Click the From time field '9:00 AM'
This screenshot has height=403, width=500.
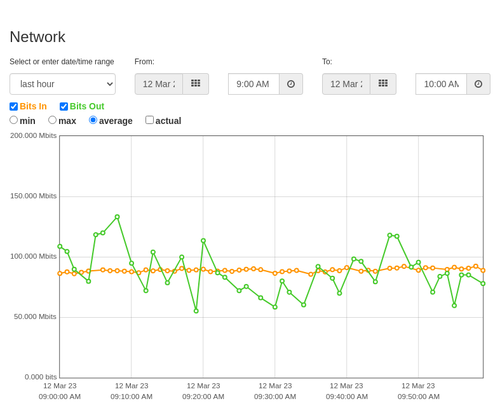(x=254, y=84)
